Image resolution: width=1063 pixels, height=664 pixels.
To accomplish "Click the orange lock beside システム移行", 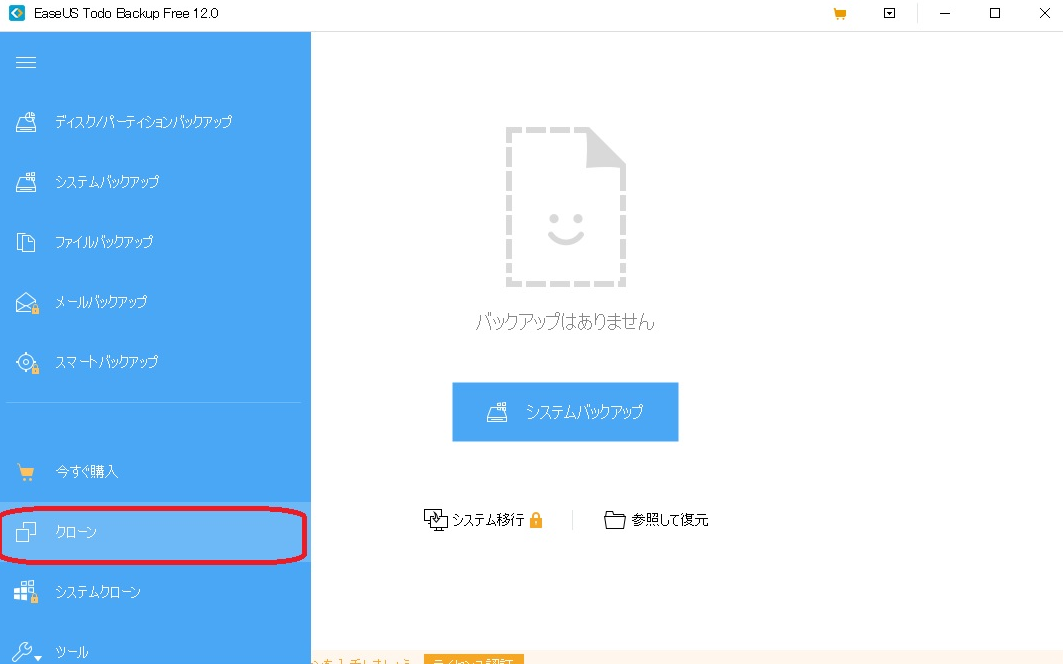I will tap(536, 520).
